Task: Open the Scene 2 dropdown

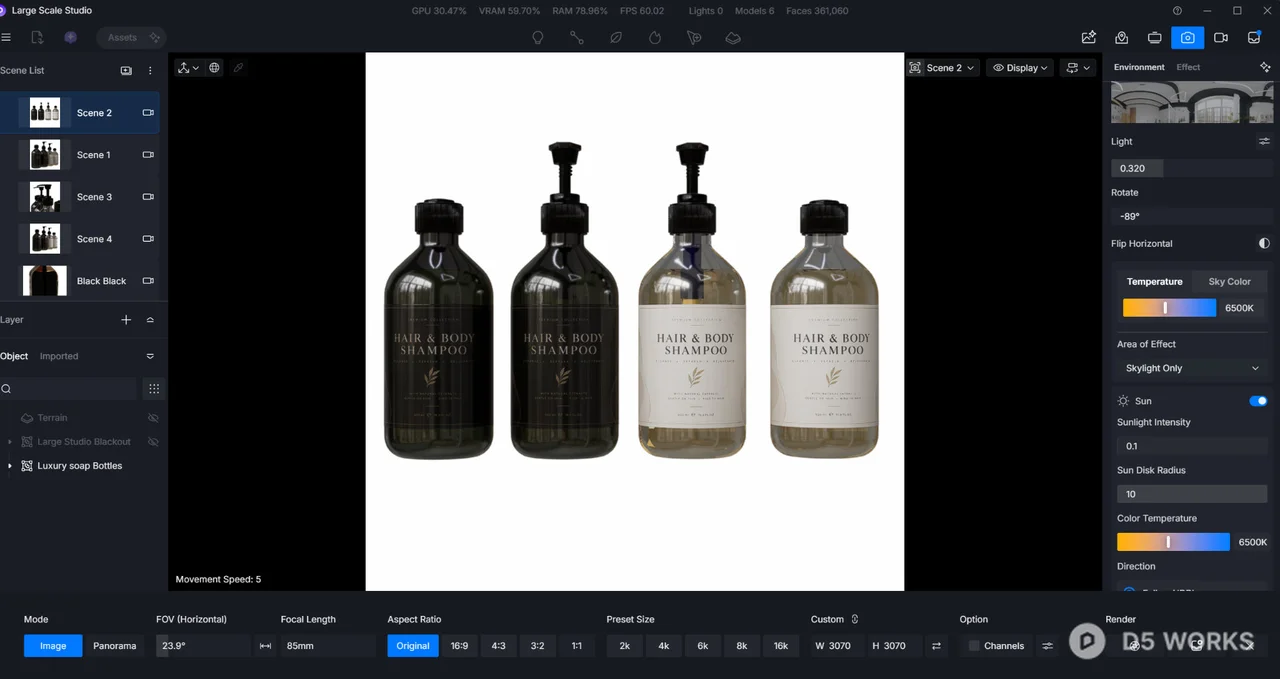Action: pos(950,68)
